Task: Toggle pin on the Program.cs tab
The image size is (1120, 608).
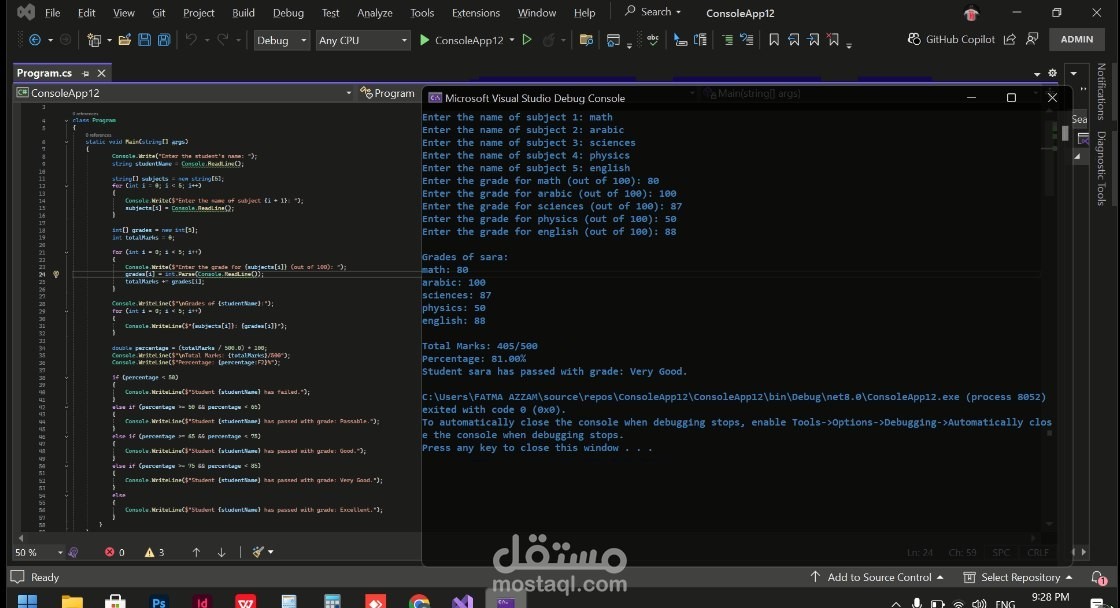Action: pyautogui.click(x=86, y=73)
